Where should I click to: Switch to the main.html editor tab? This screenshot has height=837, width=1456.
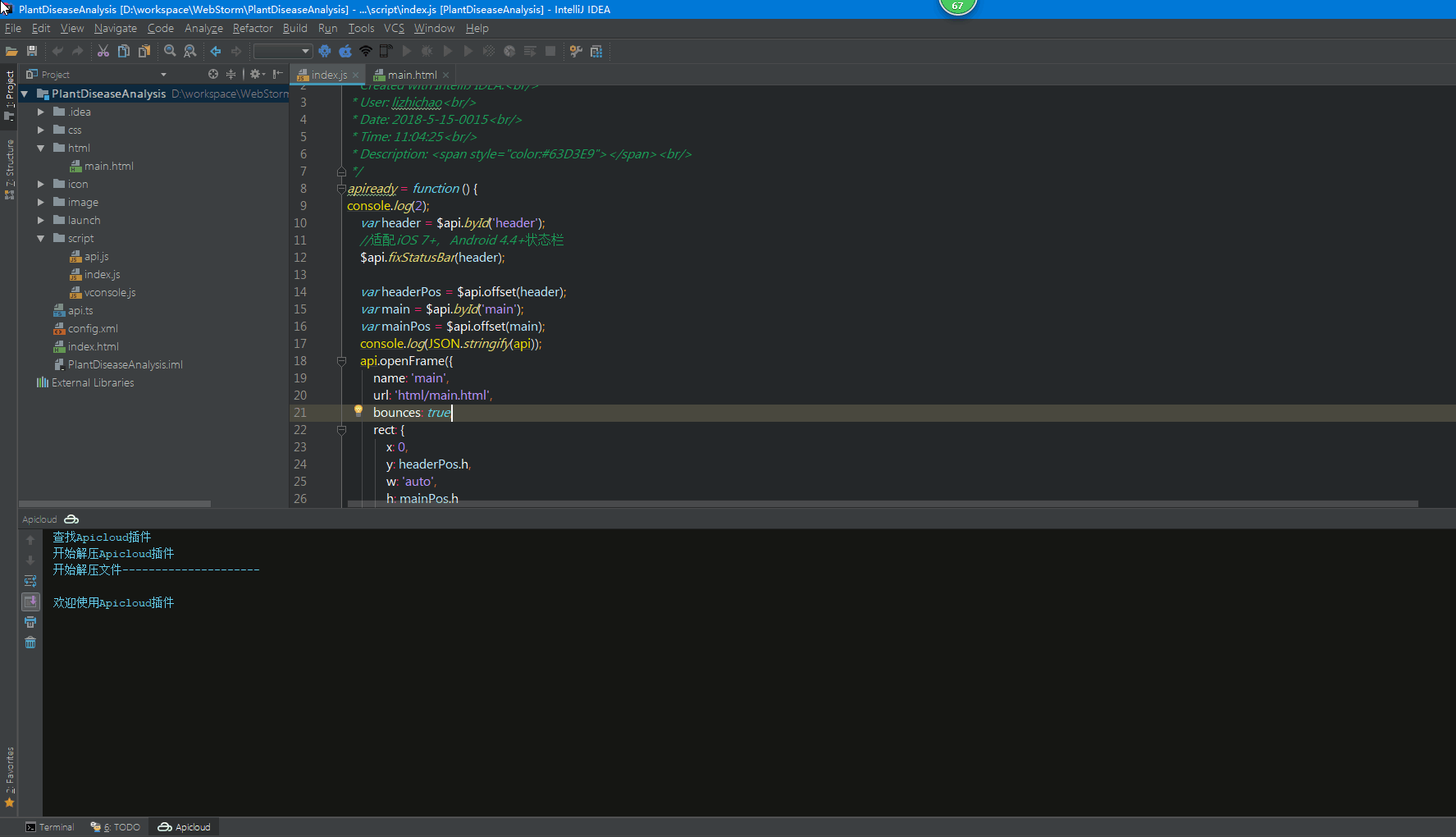412,75
